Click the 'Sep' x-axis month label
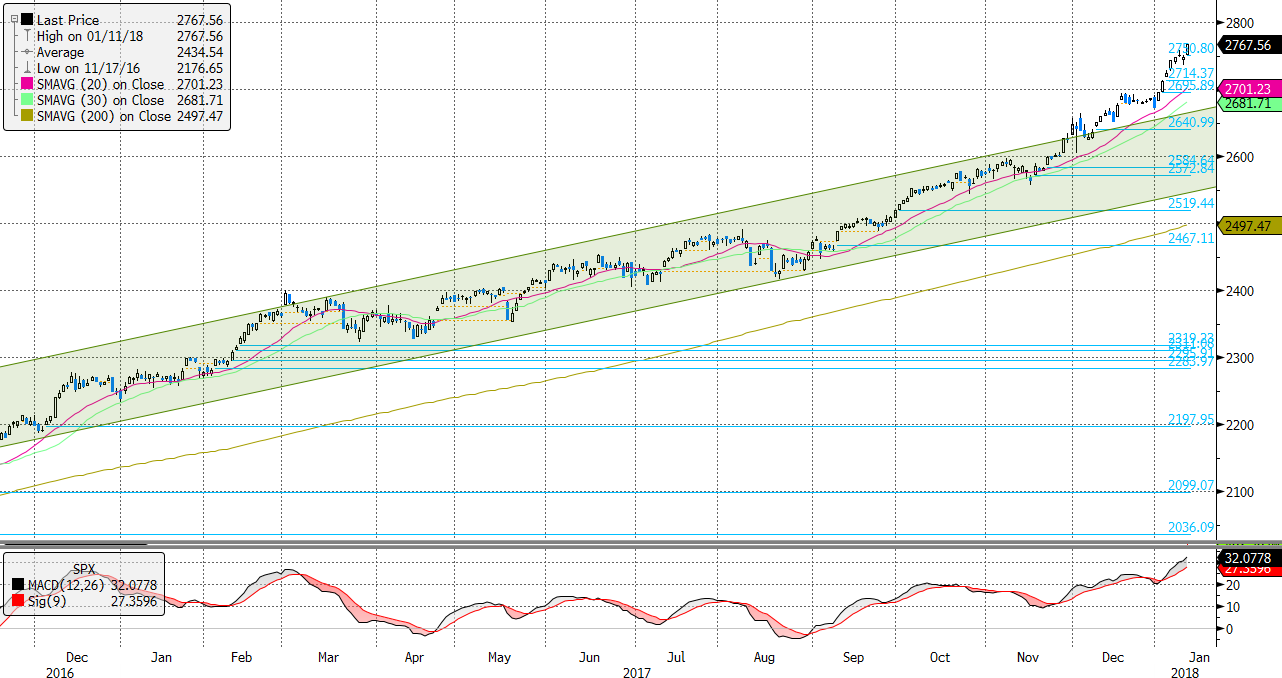The height and width of the screenshot is (678, 1282). (x=853, y=658)
